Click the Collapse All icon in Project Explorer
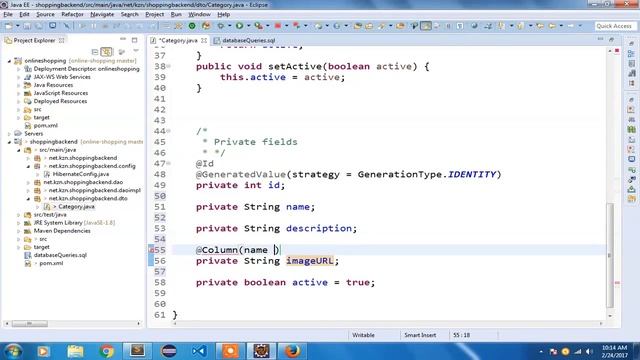640x360 pixels. point(95,52)
